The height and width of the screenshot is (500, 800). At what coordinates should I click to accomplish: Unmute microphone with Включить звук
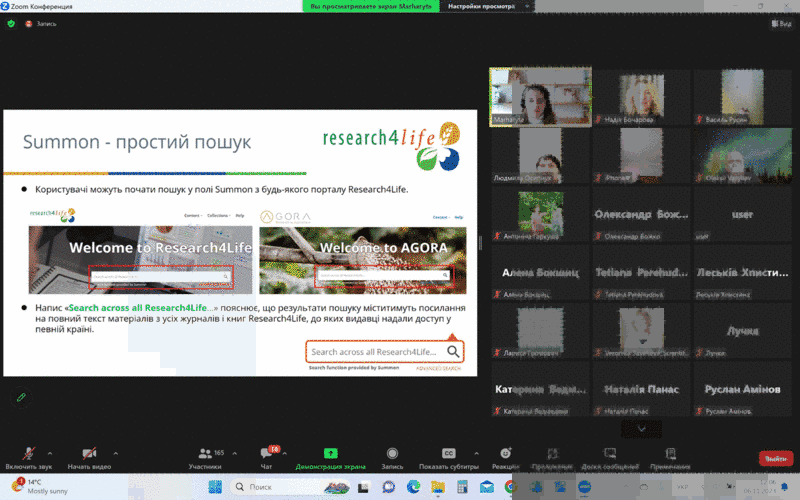click(29, 458)
